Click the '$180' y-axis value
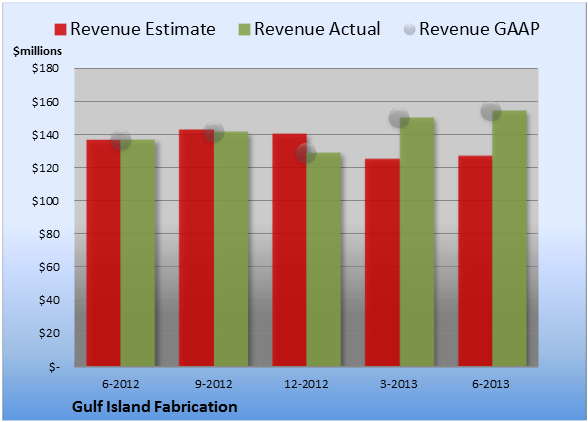Screen dimensions: 588x422 click(x=45, y=68)
